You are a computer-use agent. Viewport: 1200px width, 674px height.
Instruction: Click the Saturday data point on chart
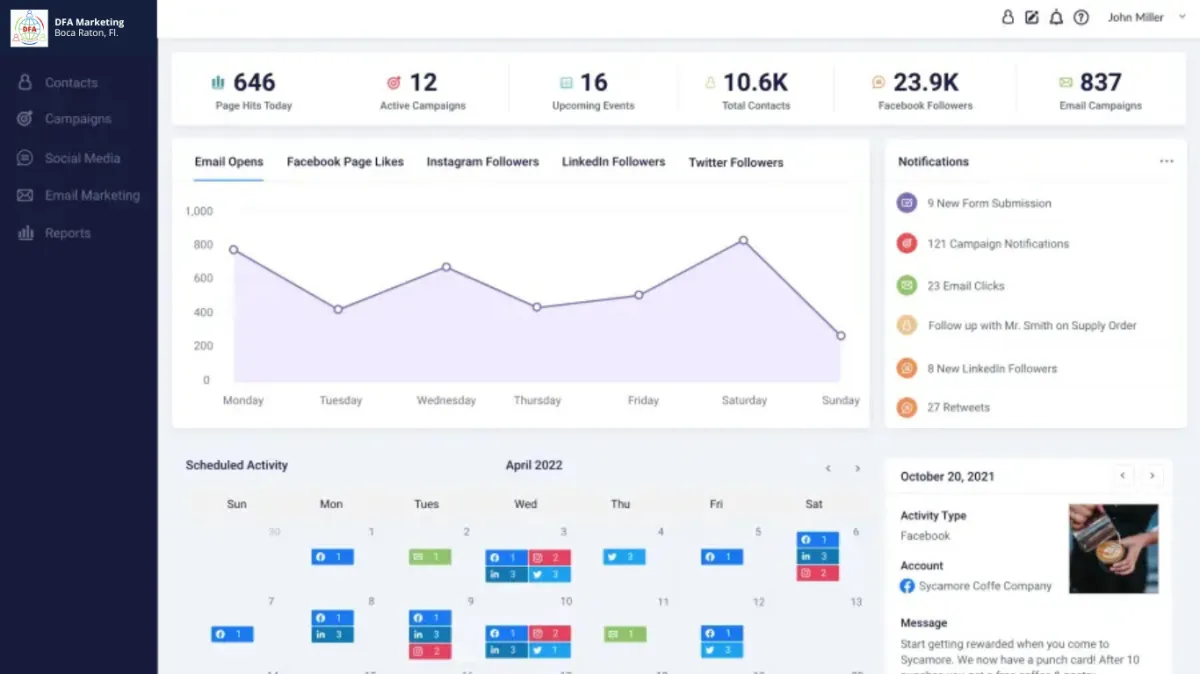(x=743, y=240)
